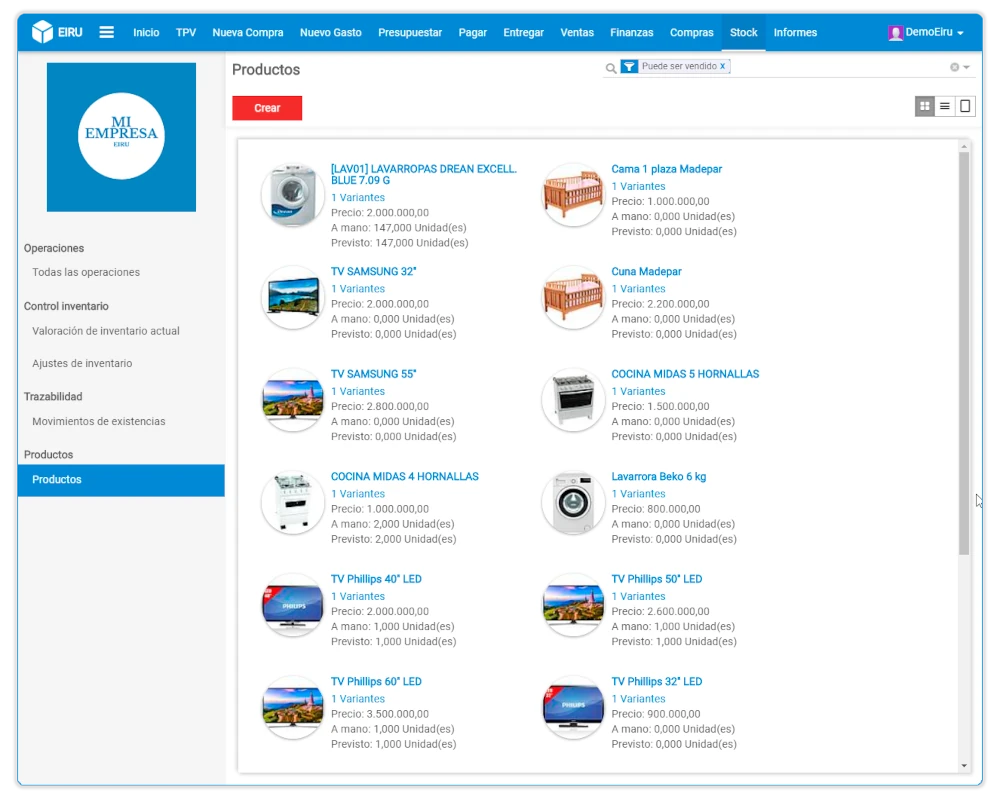The image size is (1000, 799).
Task: Click the DemoEiru user avatar
Action: [895, 33]
